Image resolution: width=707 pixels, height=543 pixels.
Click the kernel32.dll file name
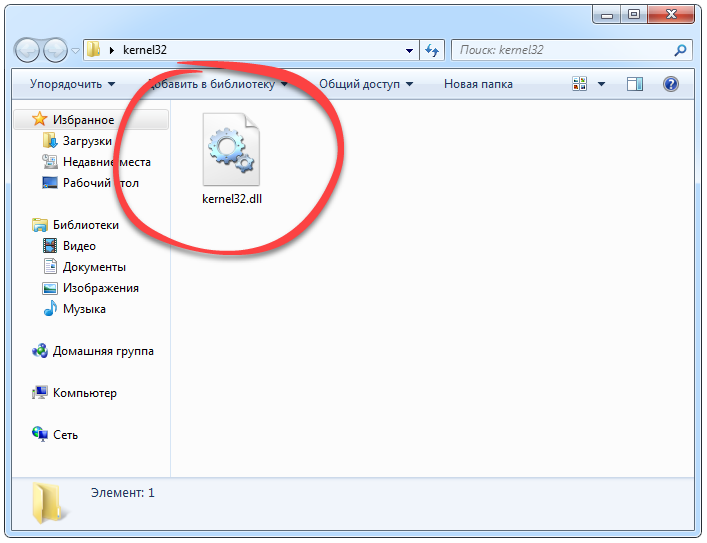coord(232,199)
